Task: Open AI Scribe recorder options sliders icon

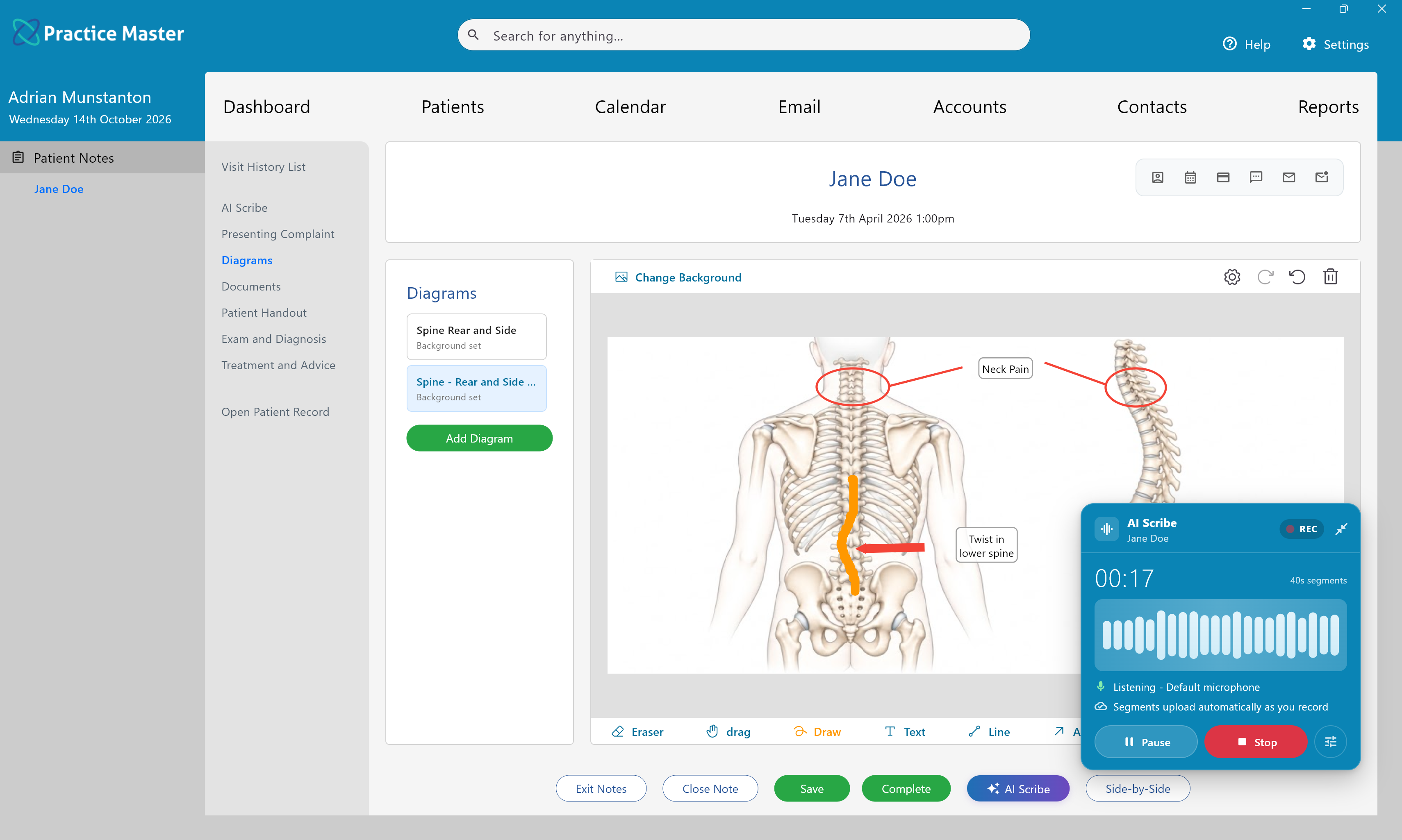Action: coord(1331,742)
